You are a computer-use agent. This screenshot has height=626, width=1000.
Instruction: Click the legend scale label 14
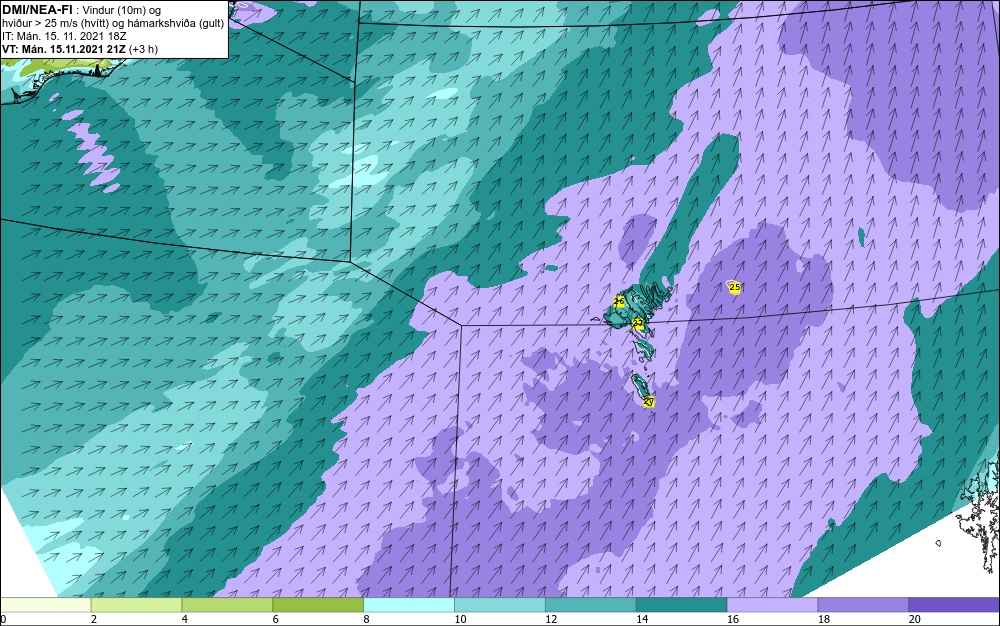(x=642, y=619)
